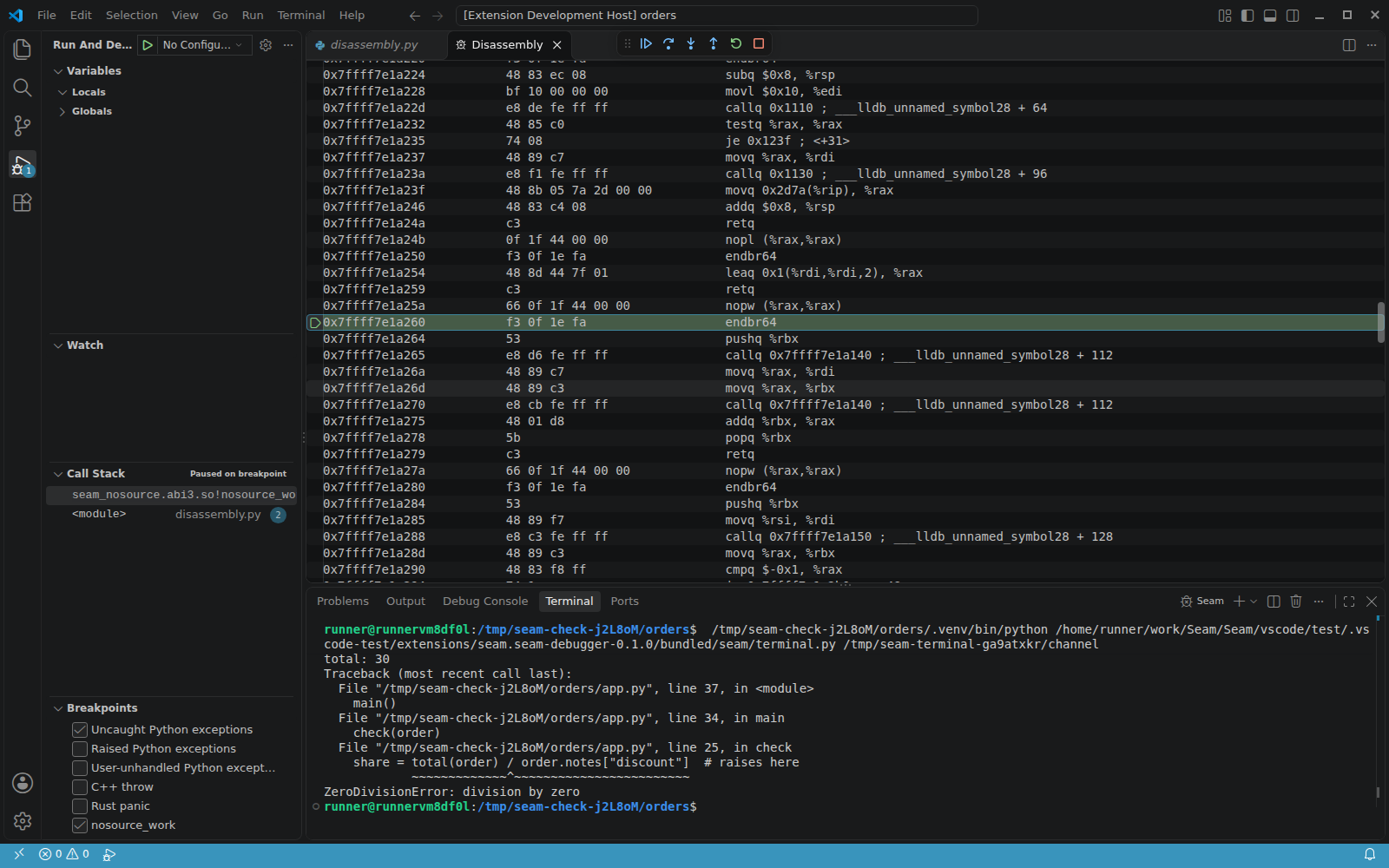This screenshot has width=1389, height=868.
Task: Collapse the Watch section
Action: point(58,345)
